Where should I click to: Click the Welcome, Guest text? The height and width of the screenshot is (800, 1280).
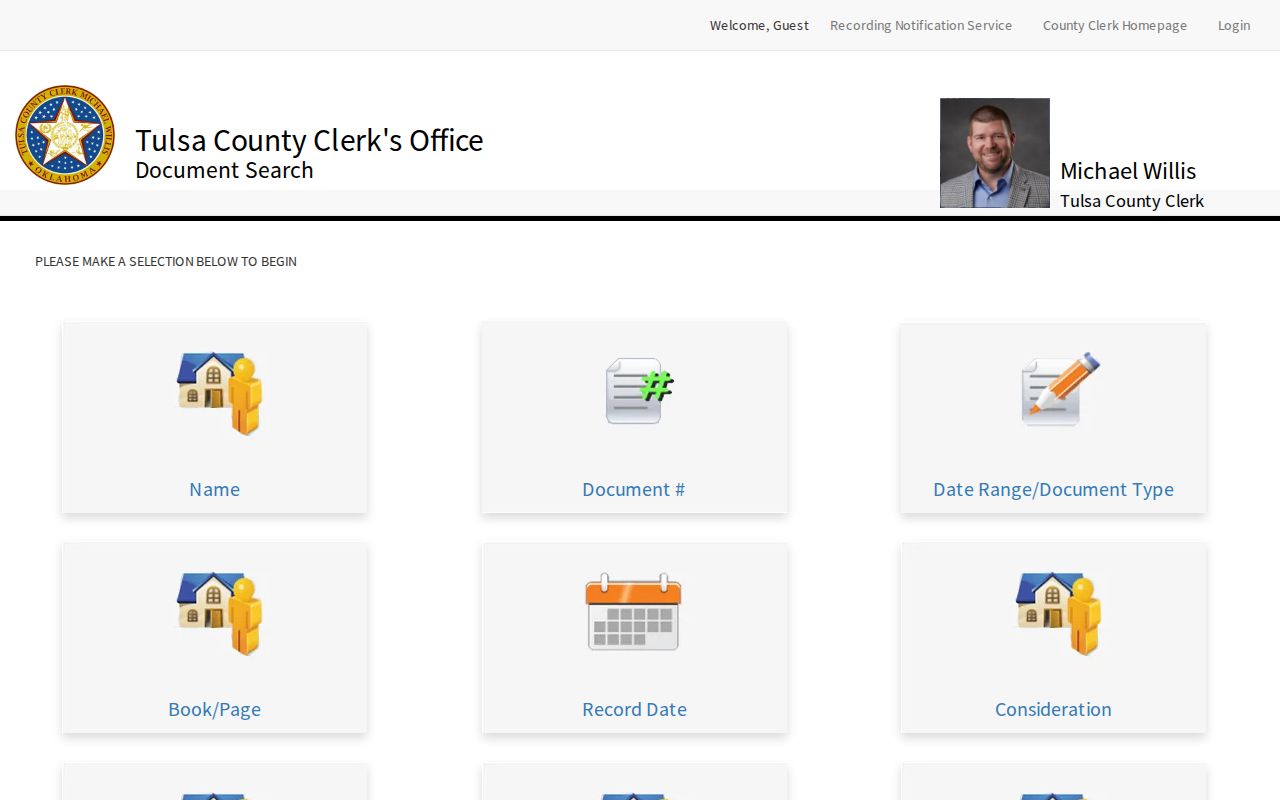point(759,25)
